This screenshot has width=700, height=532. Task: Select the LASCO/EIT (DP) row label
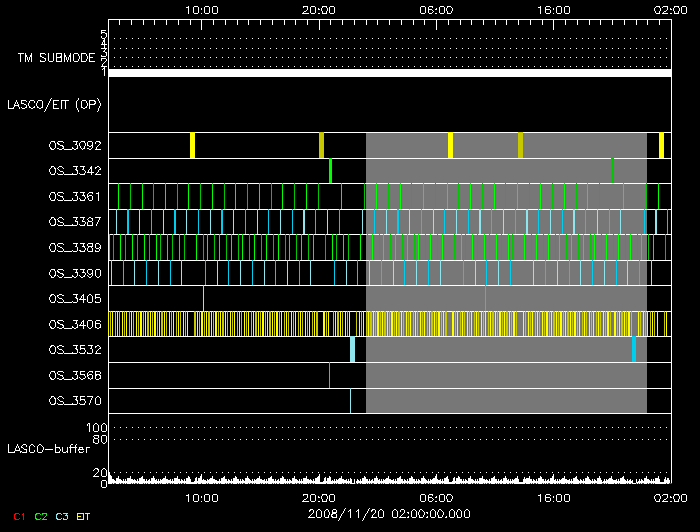[x=54, y=104]
